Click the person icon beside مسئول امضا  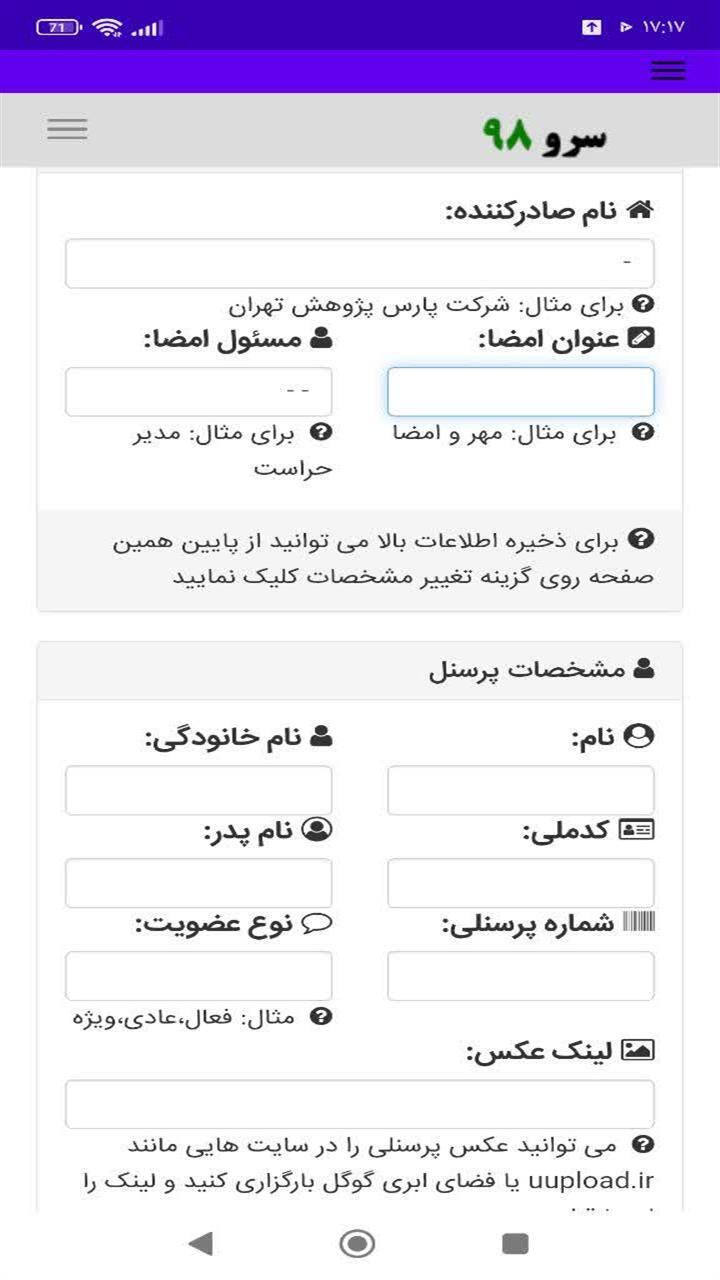(x=320, y=340)
